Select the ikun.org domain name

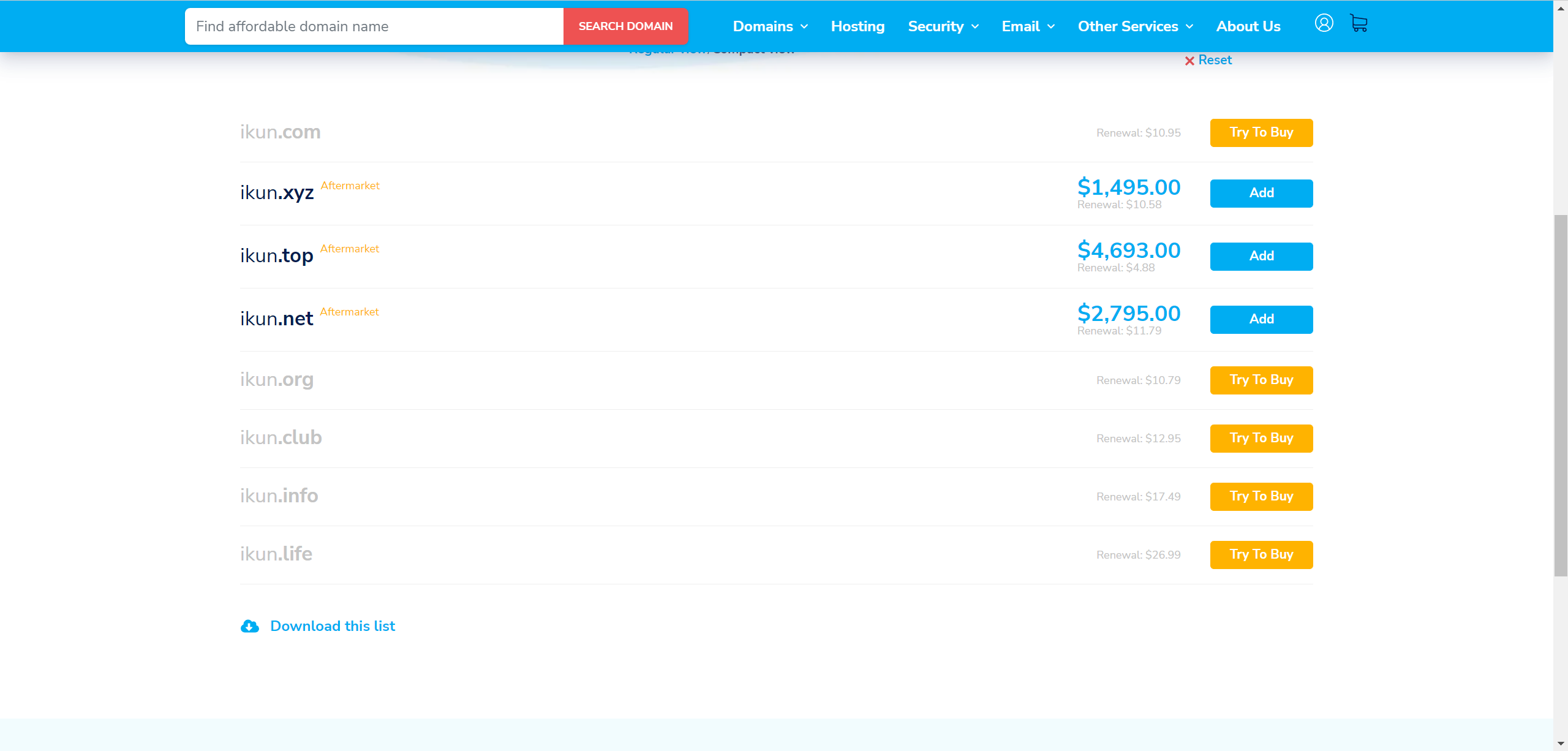pyautogui.click(x=277, y=380)
